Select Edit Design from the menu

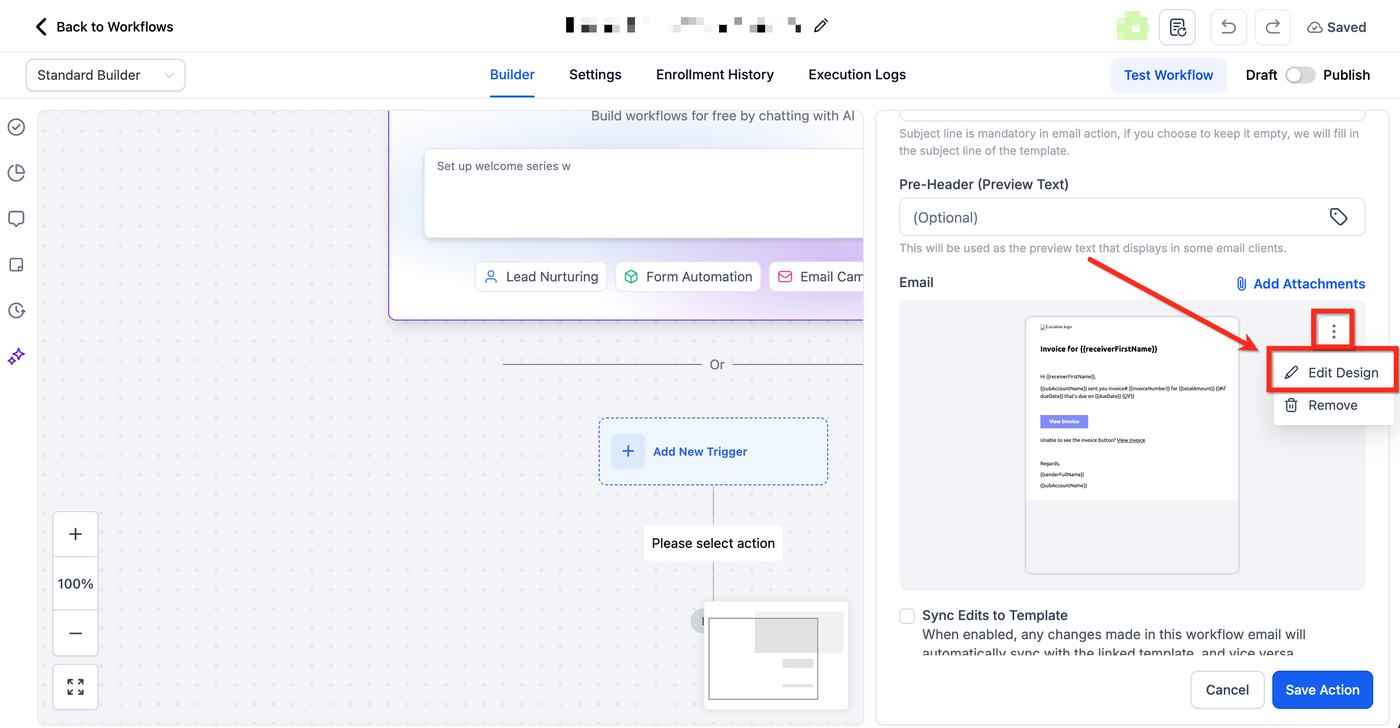pos(1333,372)
